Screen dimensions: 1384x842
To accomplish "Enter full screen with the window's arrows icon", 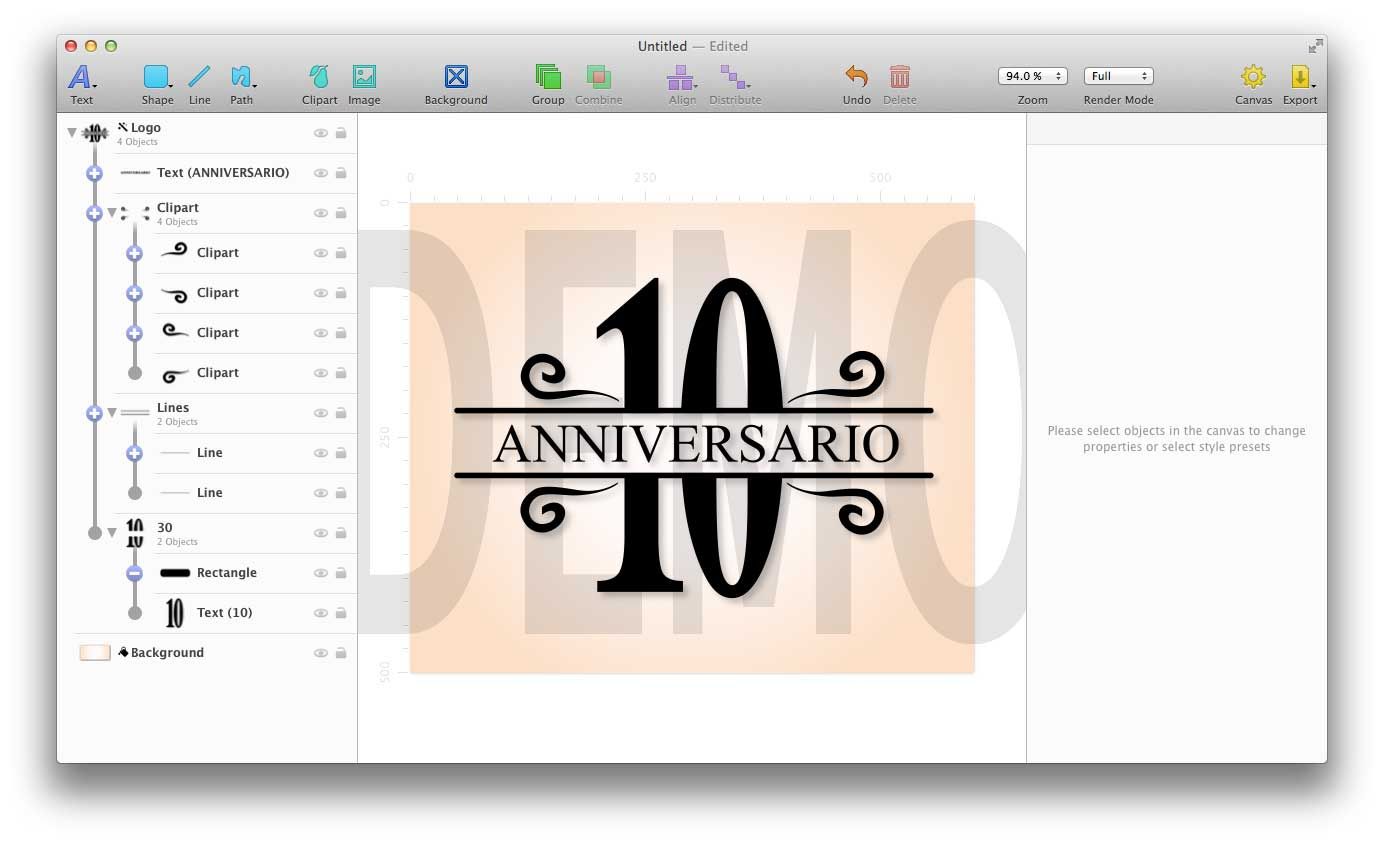I will 1315,46.
